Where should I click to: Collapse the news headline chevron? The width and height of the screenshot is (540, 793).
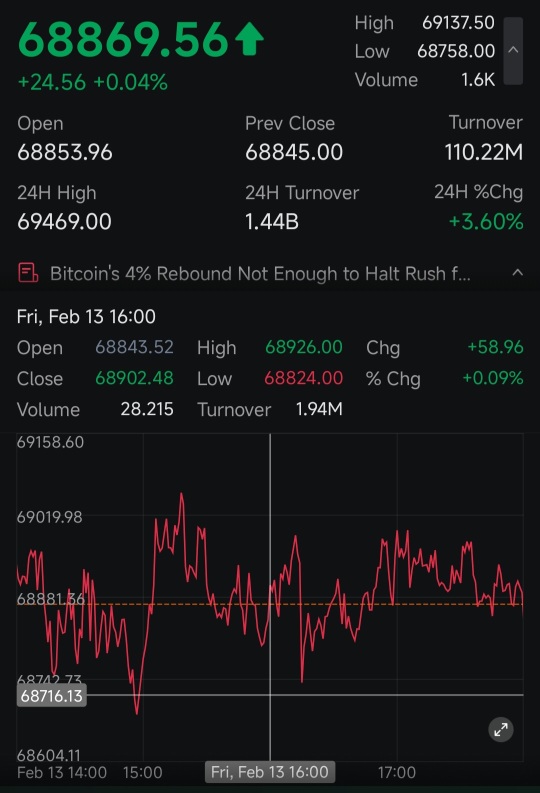(x=517, y=273)
